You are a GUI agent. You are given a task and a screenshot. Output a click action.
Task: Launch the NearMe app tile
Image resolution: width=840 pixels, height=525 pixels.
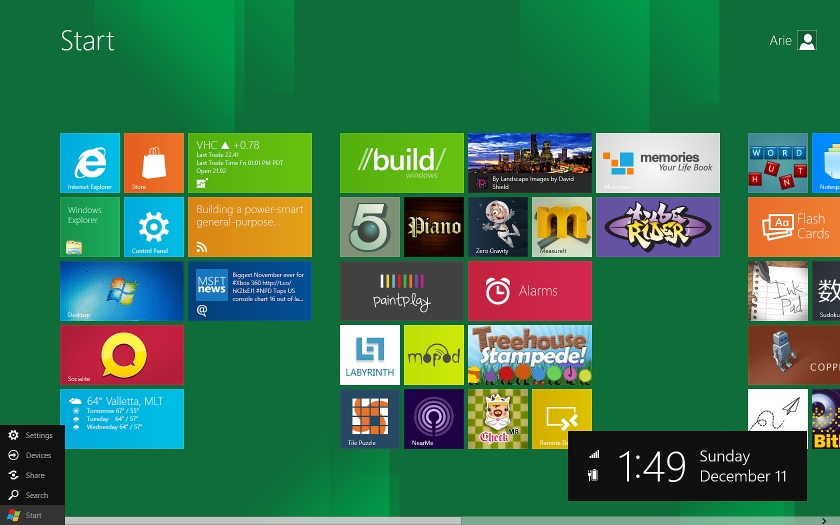coord(434,419)
